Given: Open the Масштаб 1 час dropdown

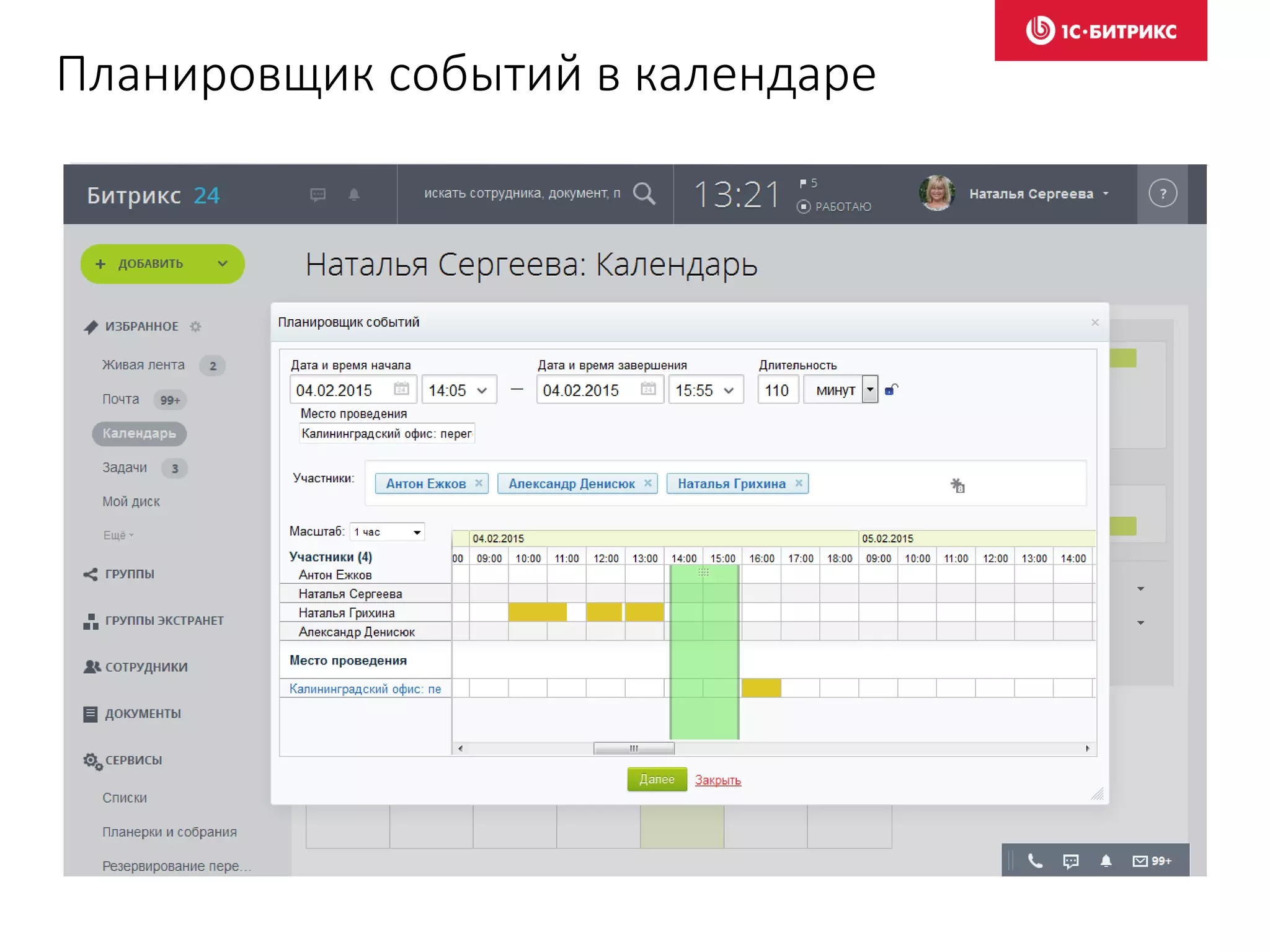Looking at the screenshot, I should pos(387,532).
